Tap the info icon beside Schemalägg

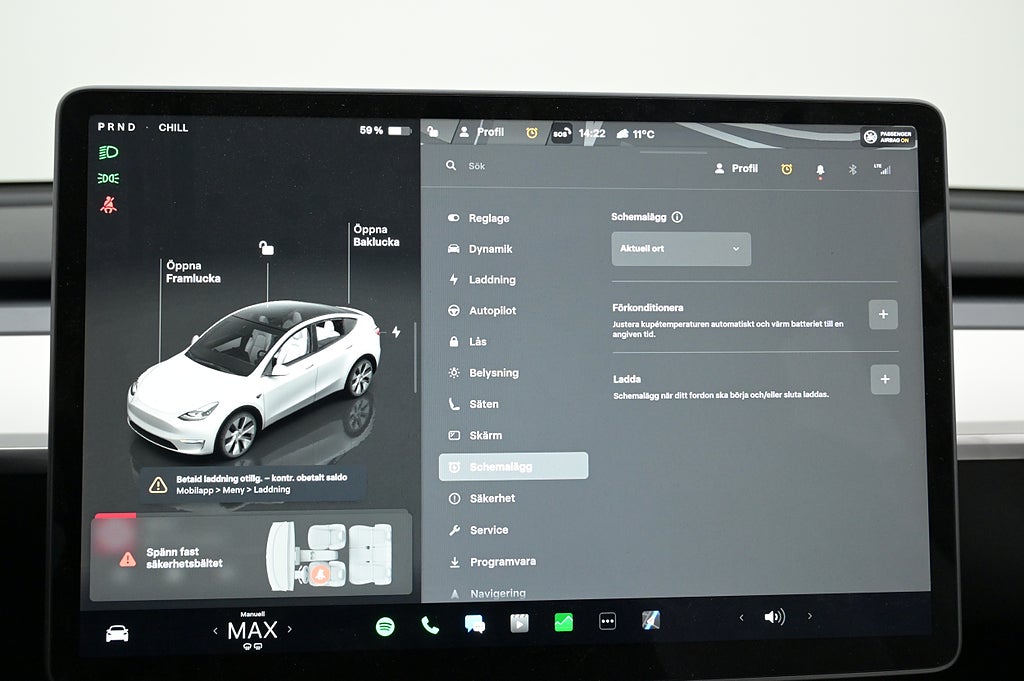point(677,217)
